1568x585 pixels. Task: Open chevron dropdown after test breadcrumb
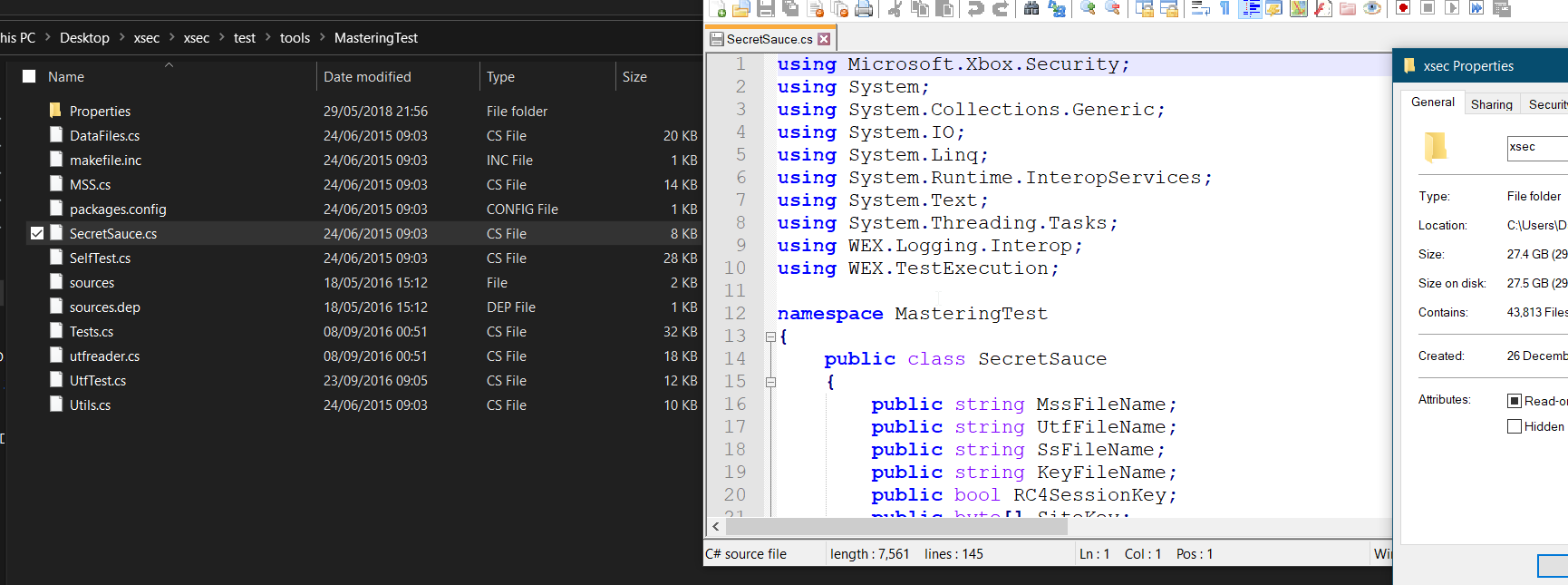268,37
